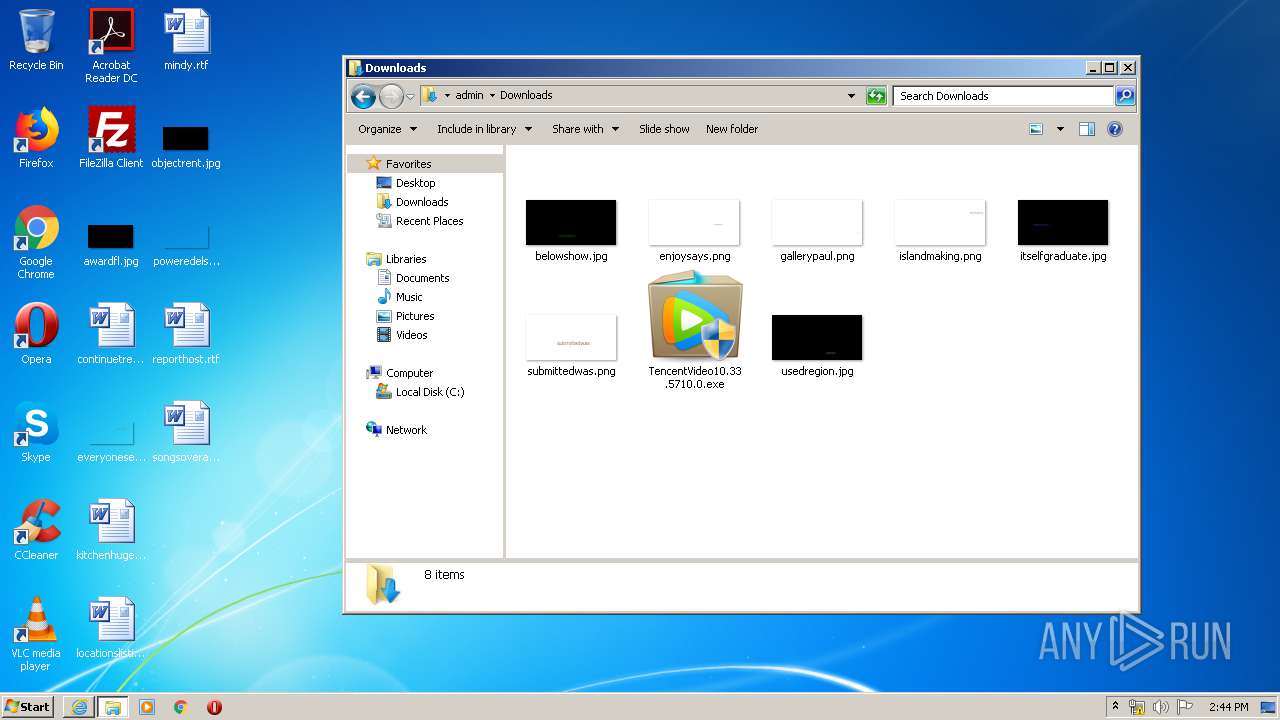Open Pictures library
The width and height of the screenshot is (1280, 720).
coord(415,316)
